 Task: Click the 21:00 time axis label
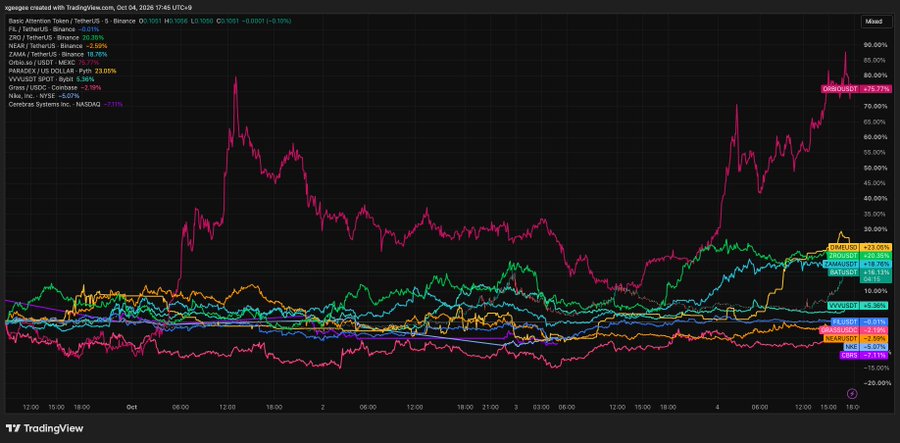pyautogui.click(x=490, y=406)
